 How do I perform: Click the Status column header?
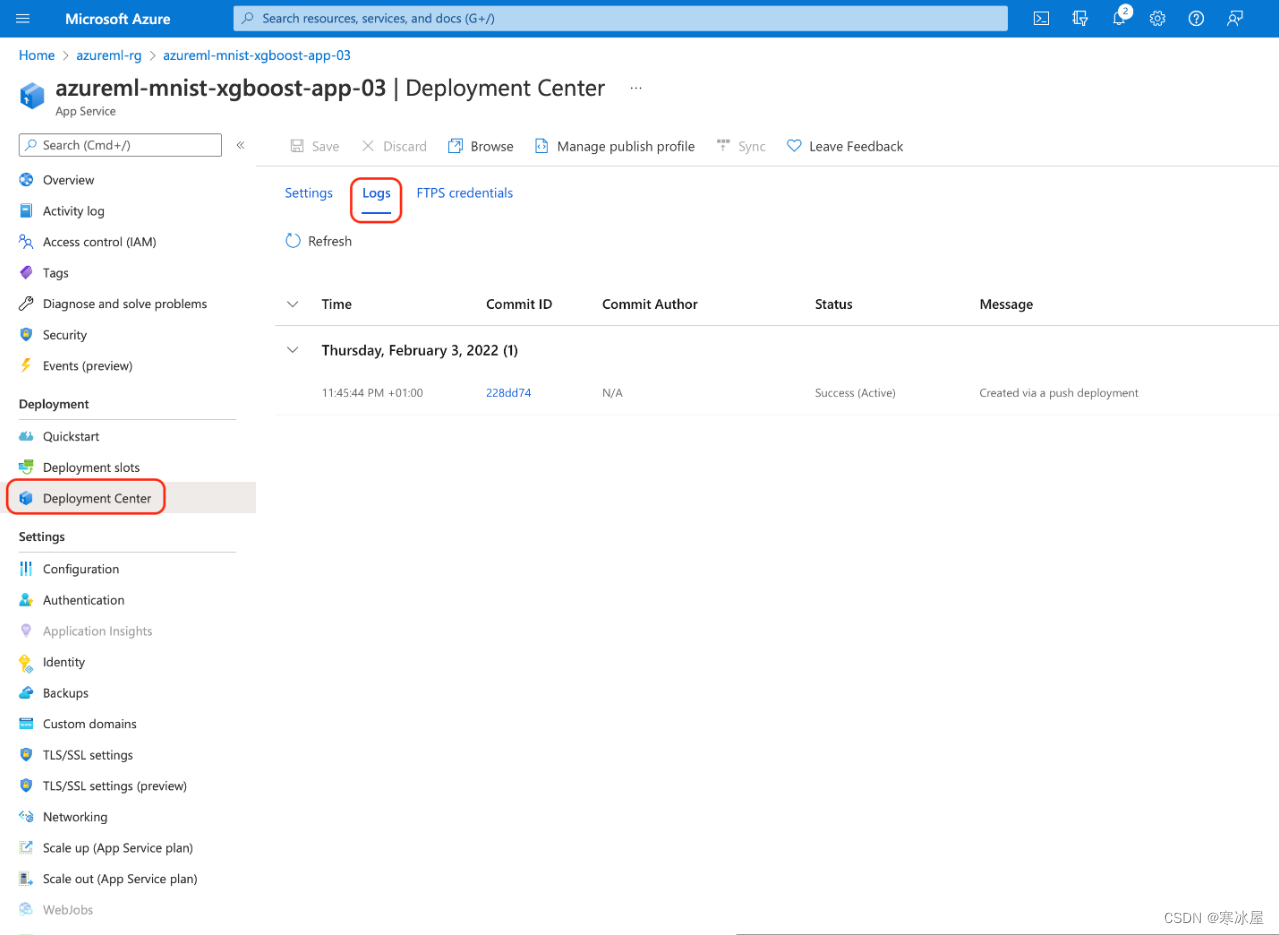(834, 304)
